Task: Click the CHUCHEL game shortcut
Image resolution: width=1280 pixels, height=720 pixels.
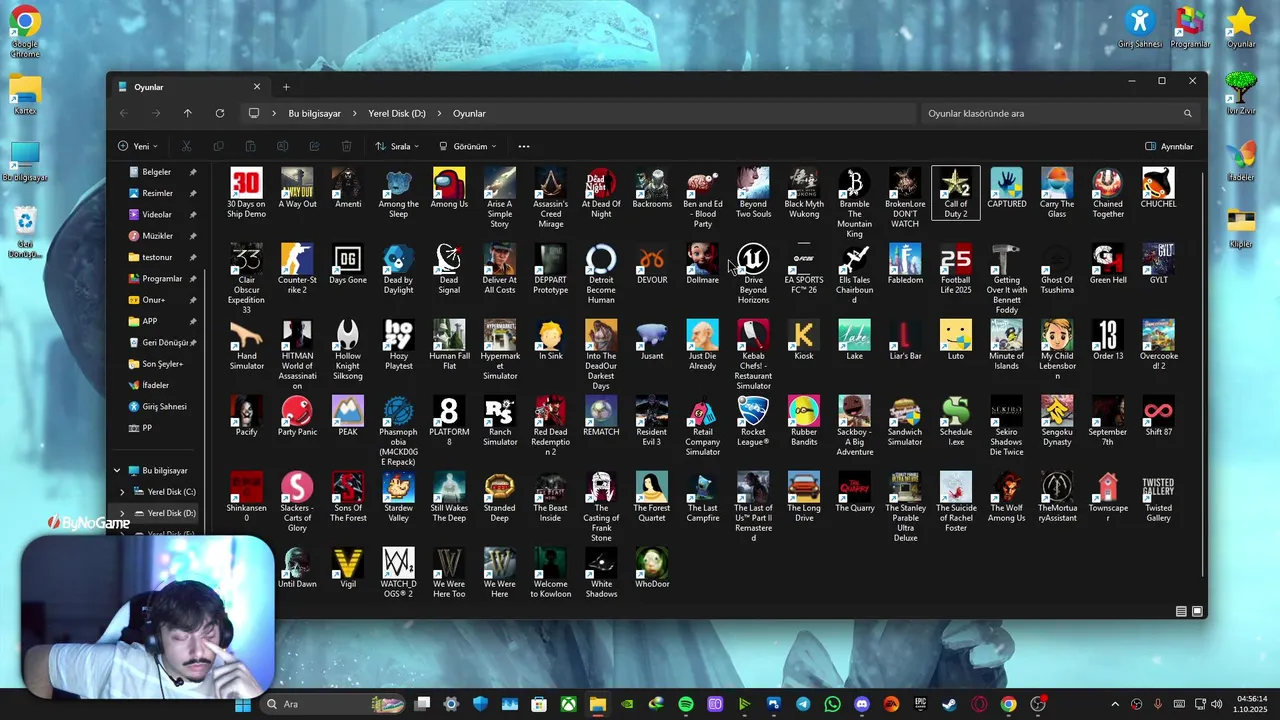Action: tap(1159, 190)
